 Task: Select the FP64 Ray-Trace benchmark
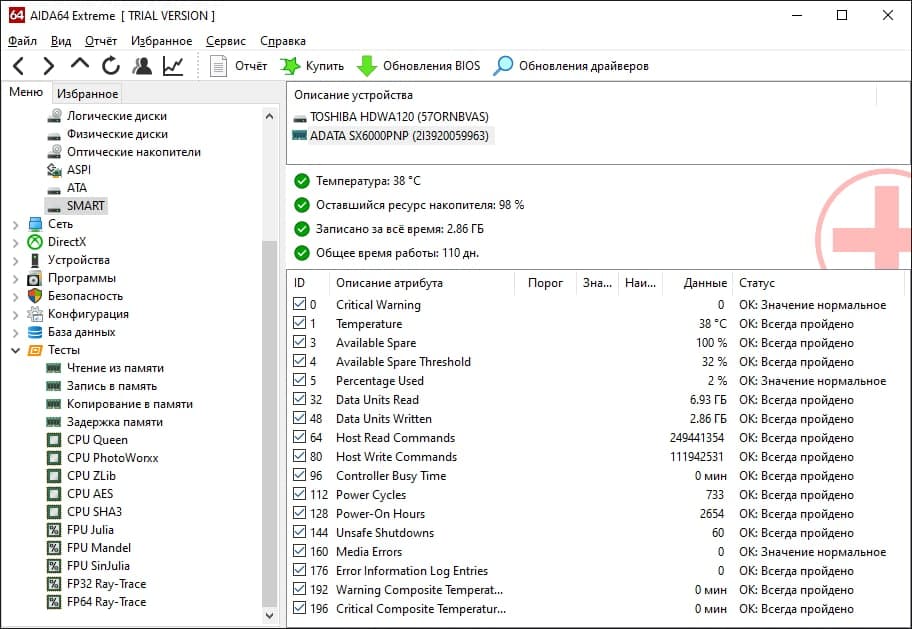(106, 602)
